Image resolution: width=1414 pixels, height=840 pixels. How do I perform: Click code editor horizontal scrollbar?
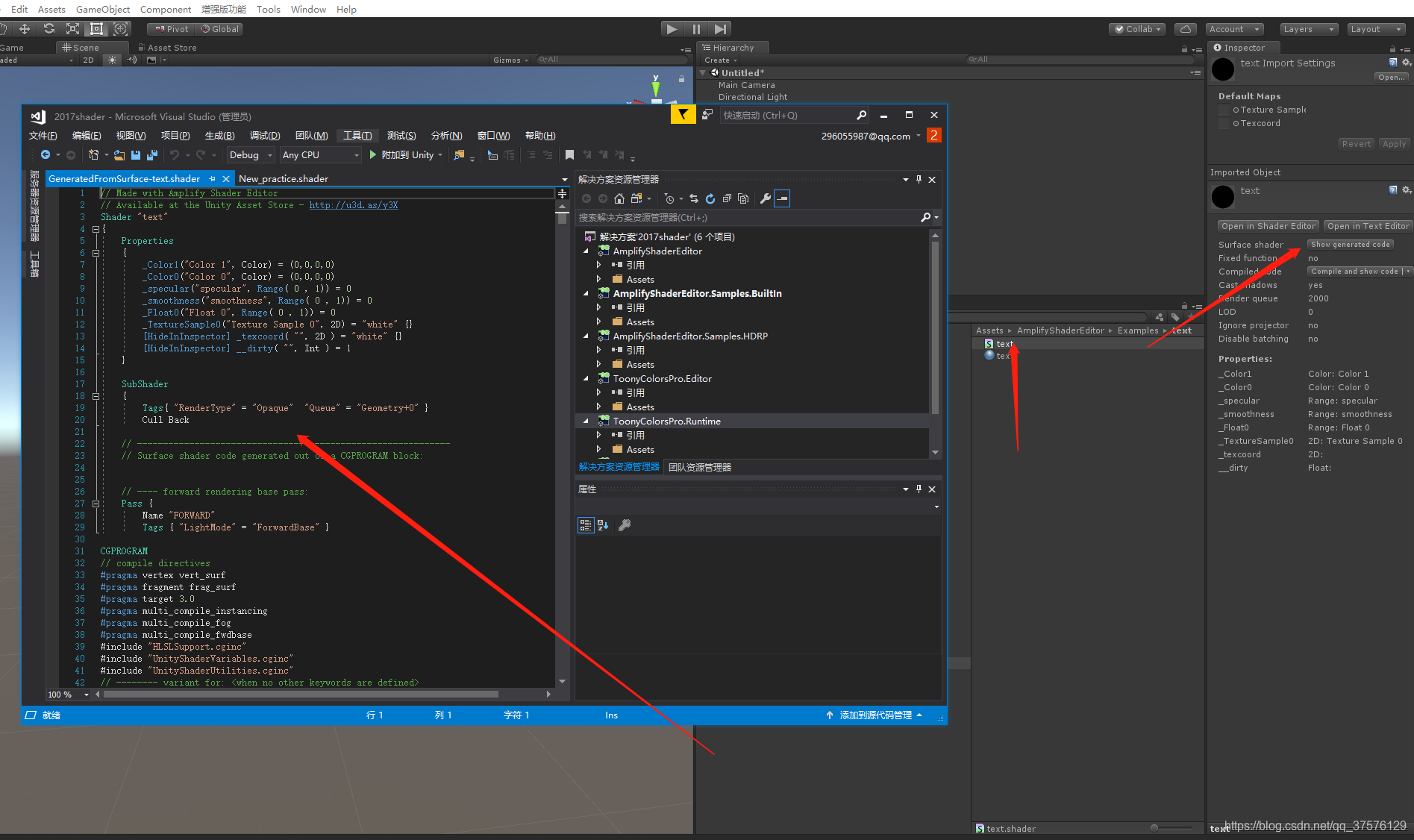point(301,695)
